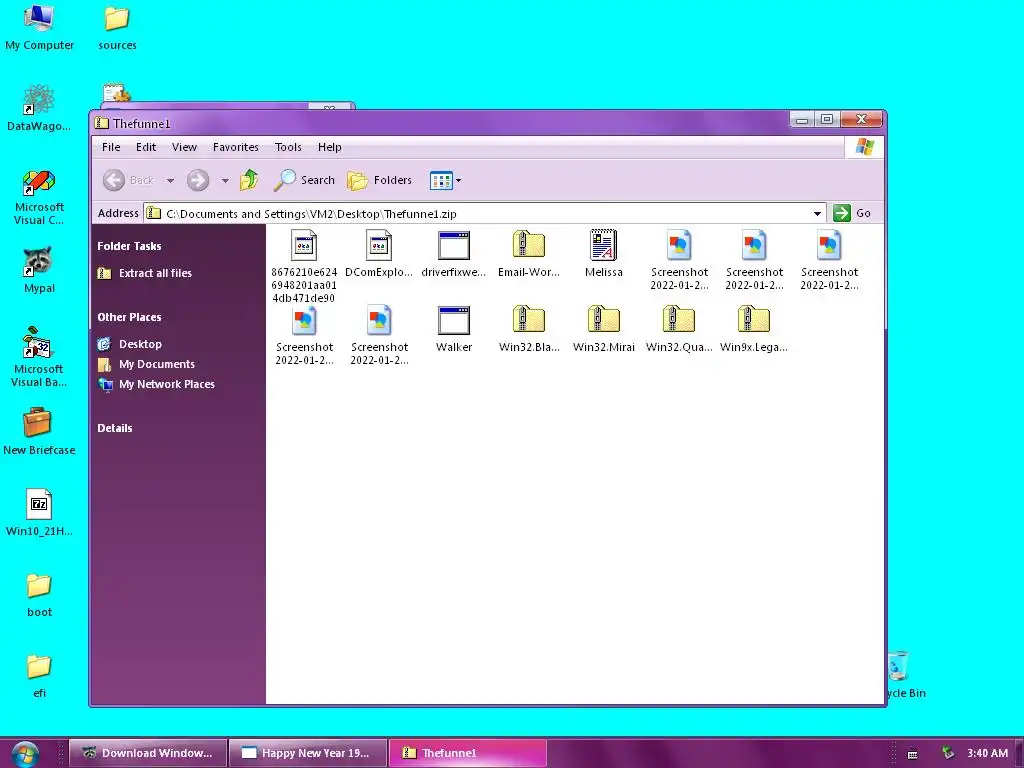Image resolution: width=1024 pixels, height=768 pixels.
Task: Click the Search toolbar button
Action: tap(304, 180)
